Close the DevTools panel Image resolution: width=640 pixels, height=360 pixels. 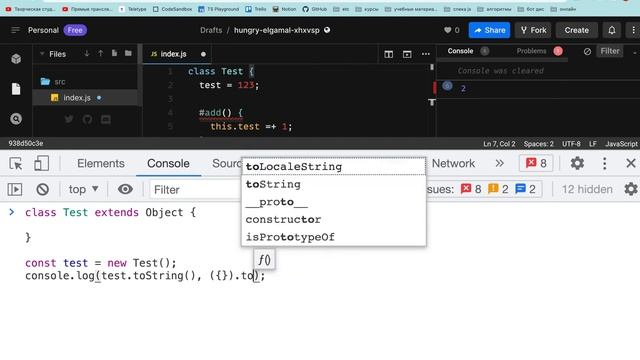click(631, 164)
